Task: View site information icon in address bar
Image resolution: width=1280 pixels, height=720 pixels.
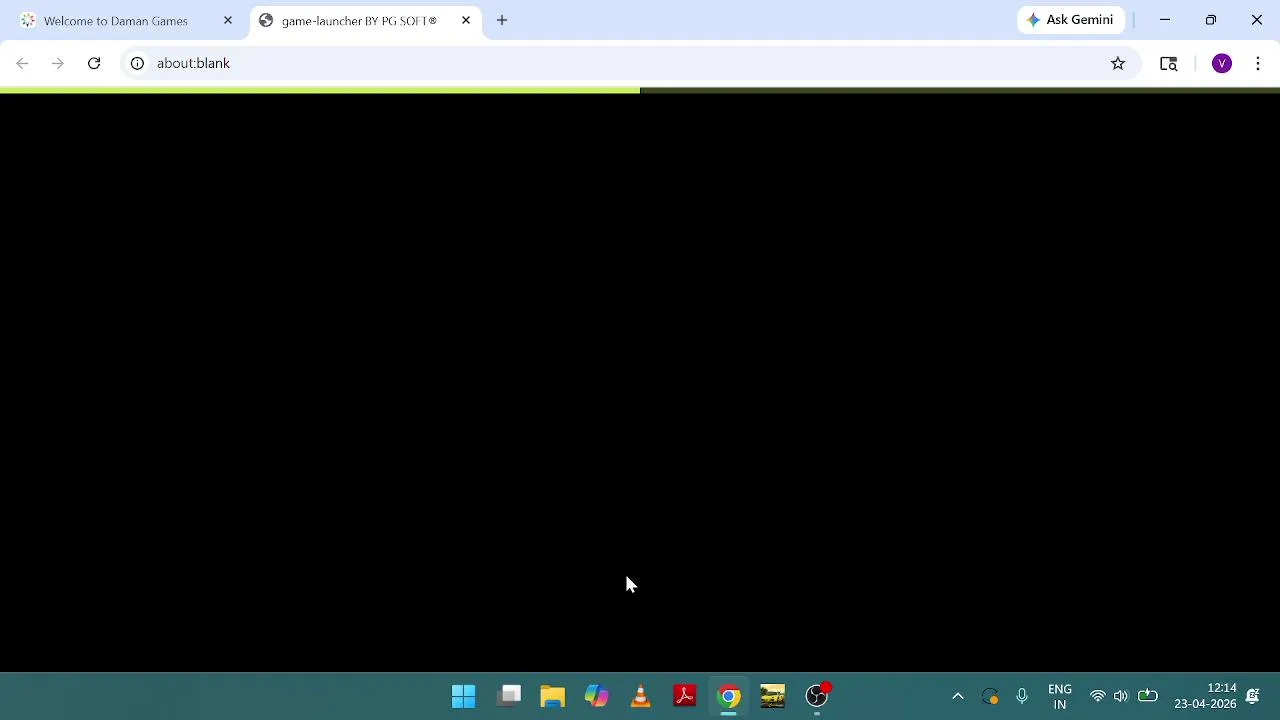Action: (x=137, y=63)
